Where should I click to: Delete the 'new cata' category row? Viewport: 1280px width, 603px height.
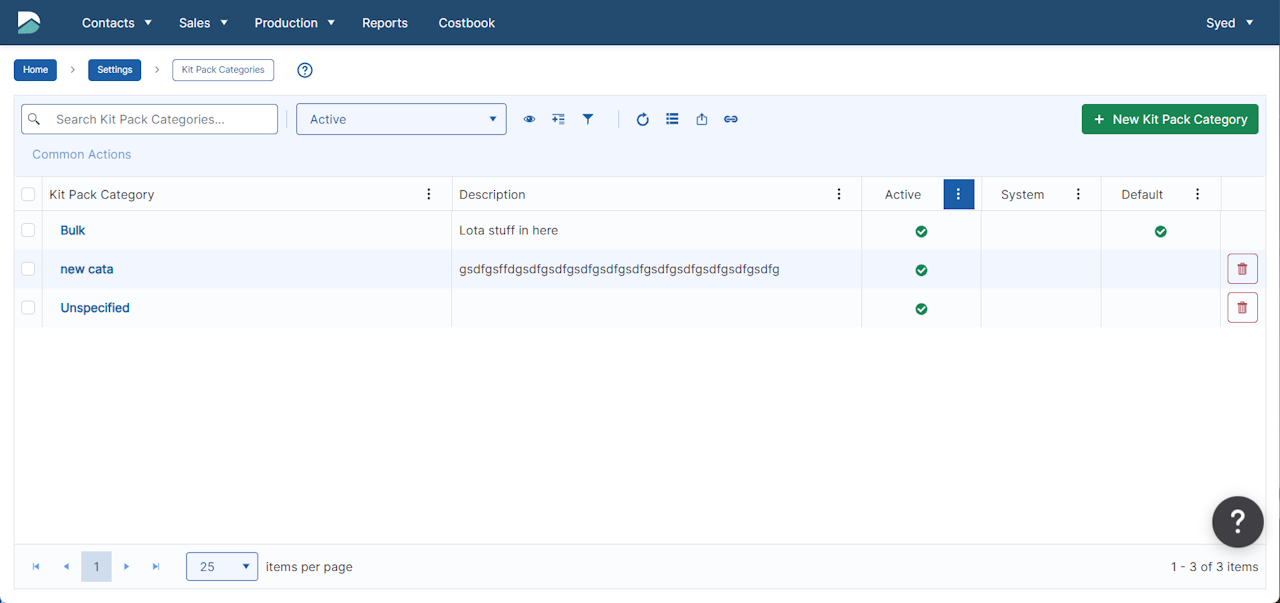[1242, 269]
